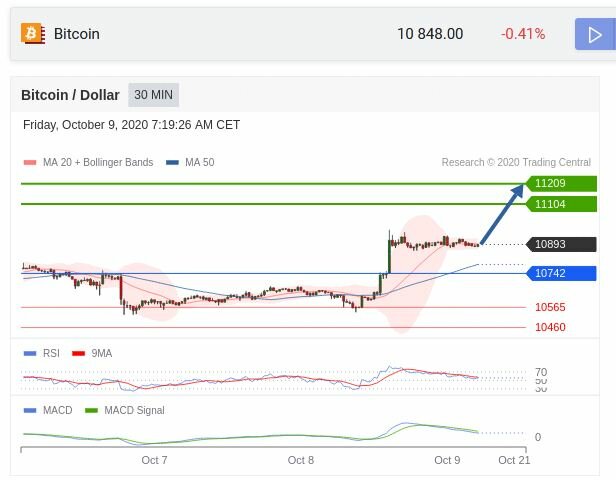Click the 11104 green resistance price tag

(x=562, y=204)
